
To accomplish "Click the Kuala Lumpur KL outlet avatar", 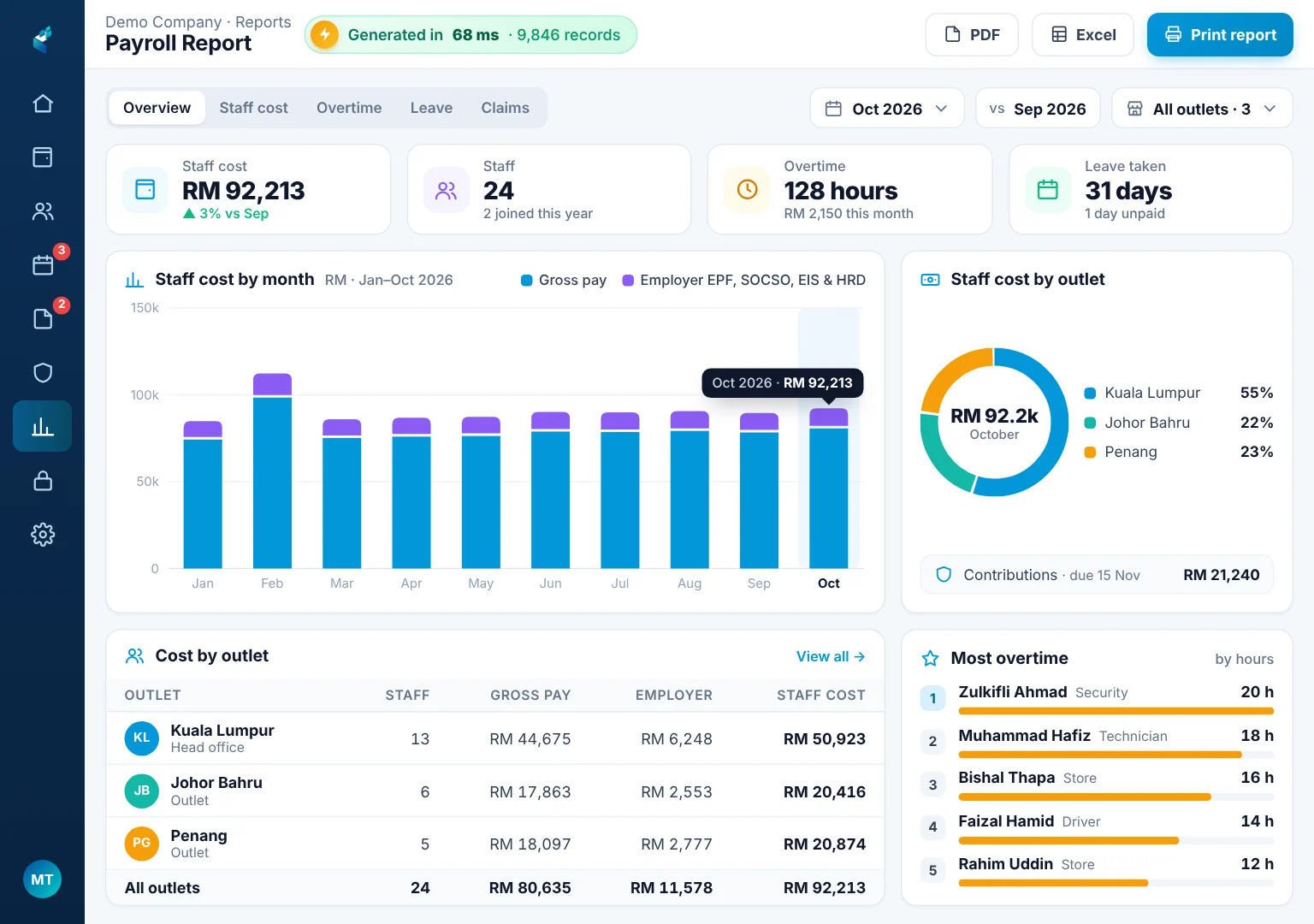I will pos(142,738).
